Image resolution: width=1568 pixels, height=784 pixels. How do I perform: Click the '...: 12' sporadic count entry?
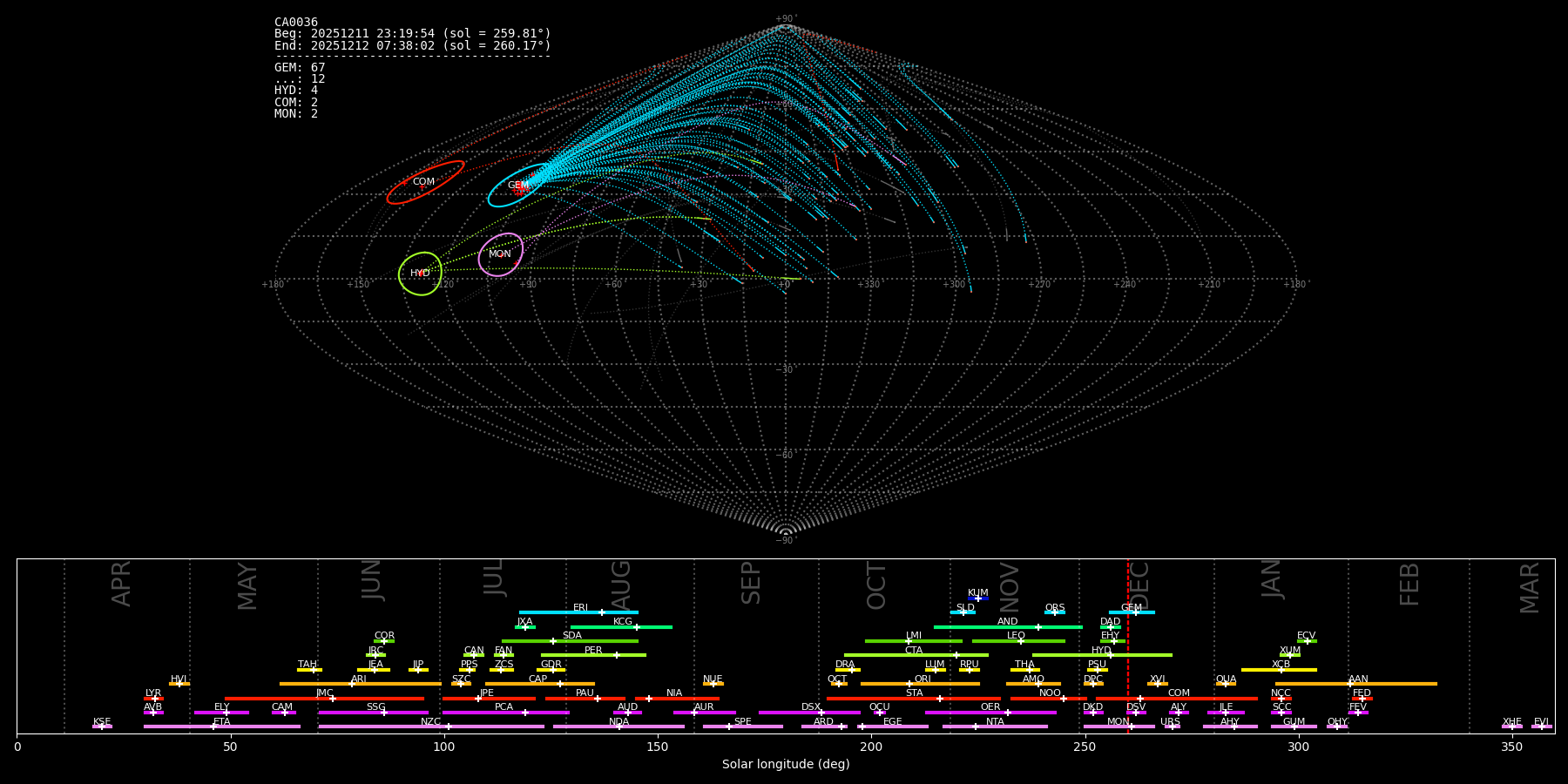pos(300,79)
